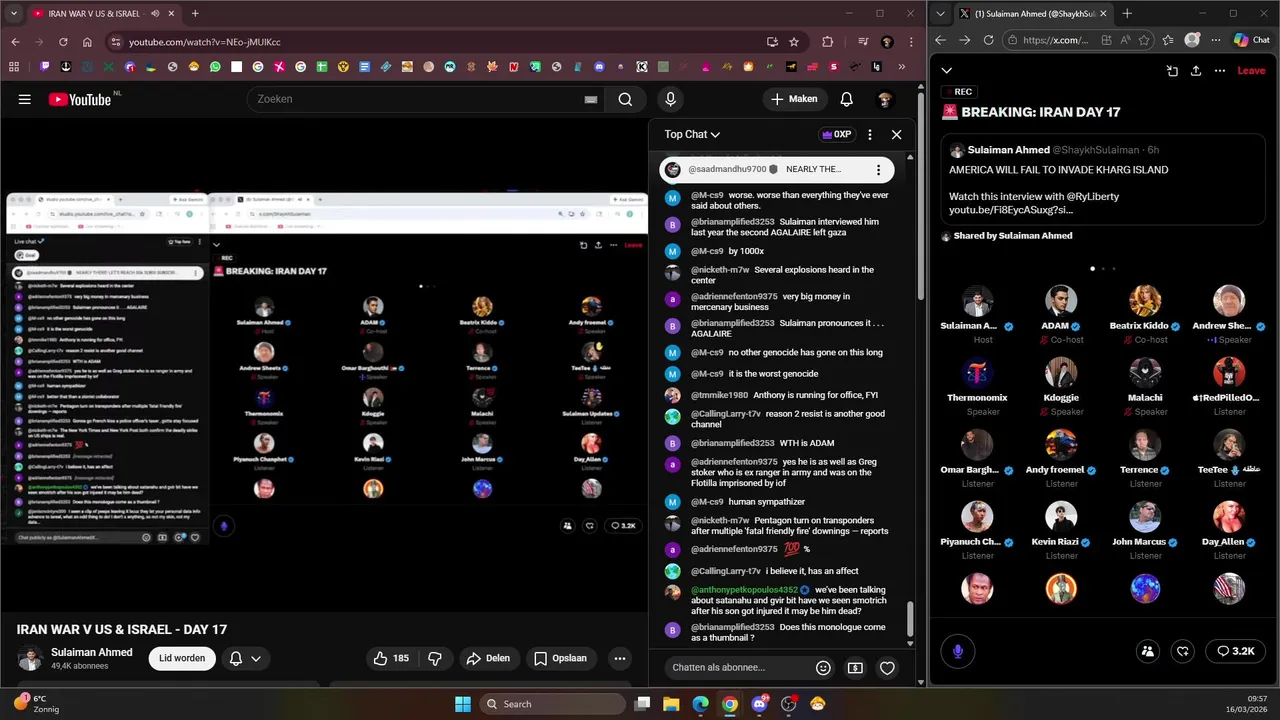Click the Lid worden join button
Screen dimensions: 1280x720
pos(182,658)
